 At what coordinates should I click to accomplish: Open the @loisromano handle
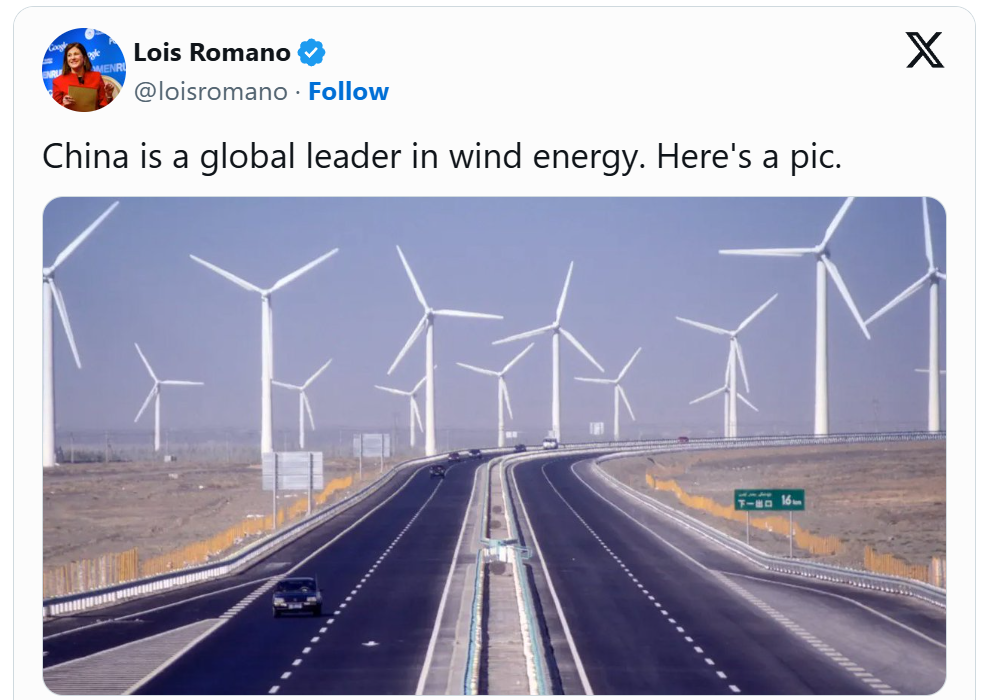(211, 92)
